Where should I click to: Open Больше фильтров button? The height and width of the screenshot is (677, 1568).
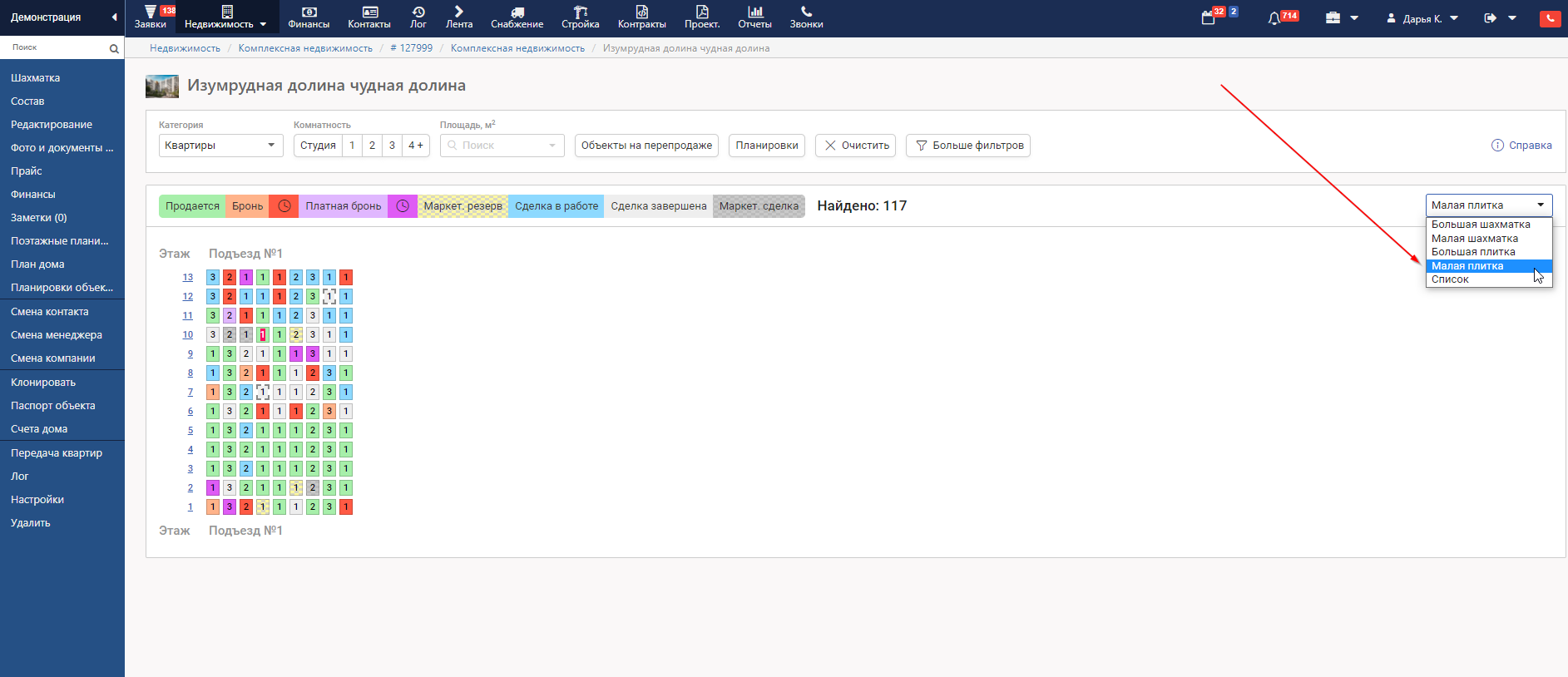[968, 145]
